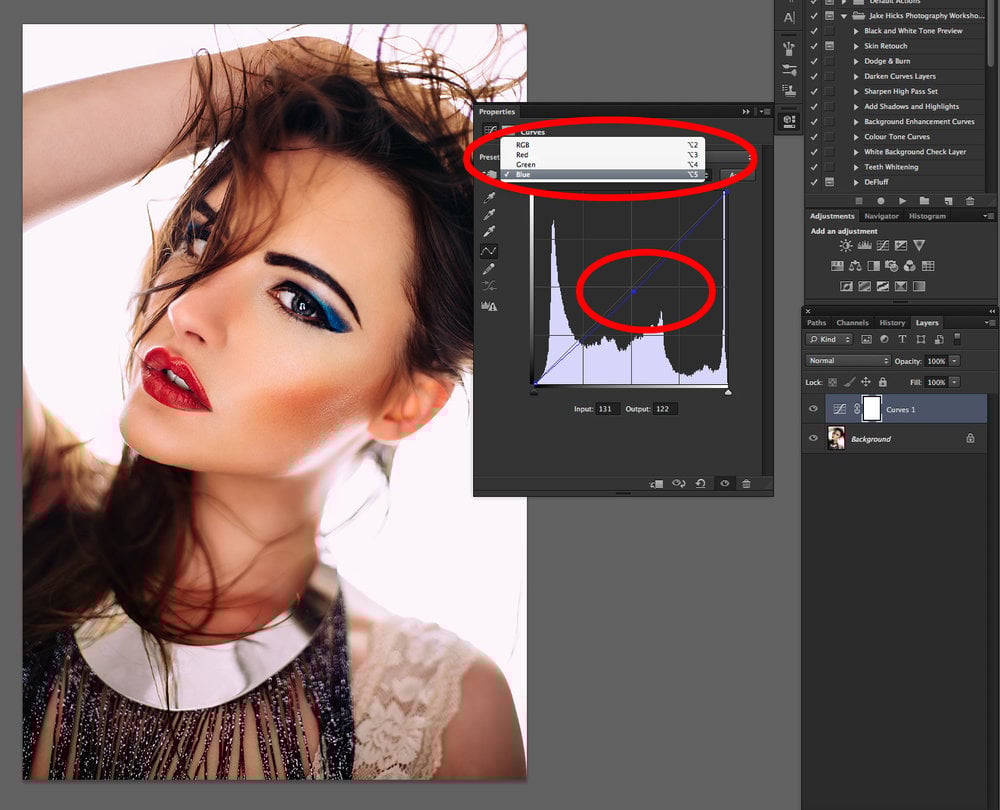The height and width of the screenshot is (810, 1000).
Task: Add an Exposure adjustment
Action: pos(901,246)
